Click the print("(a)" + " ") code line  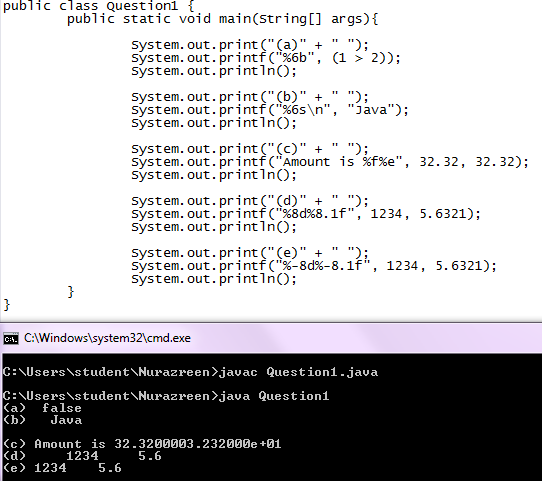250,45
